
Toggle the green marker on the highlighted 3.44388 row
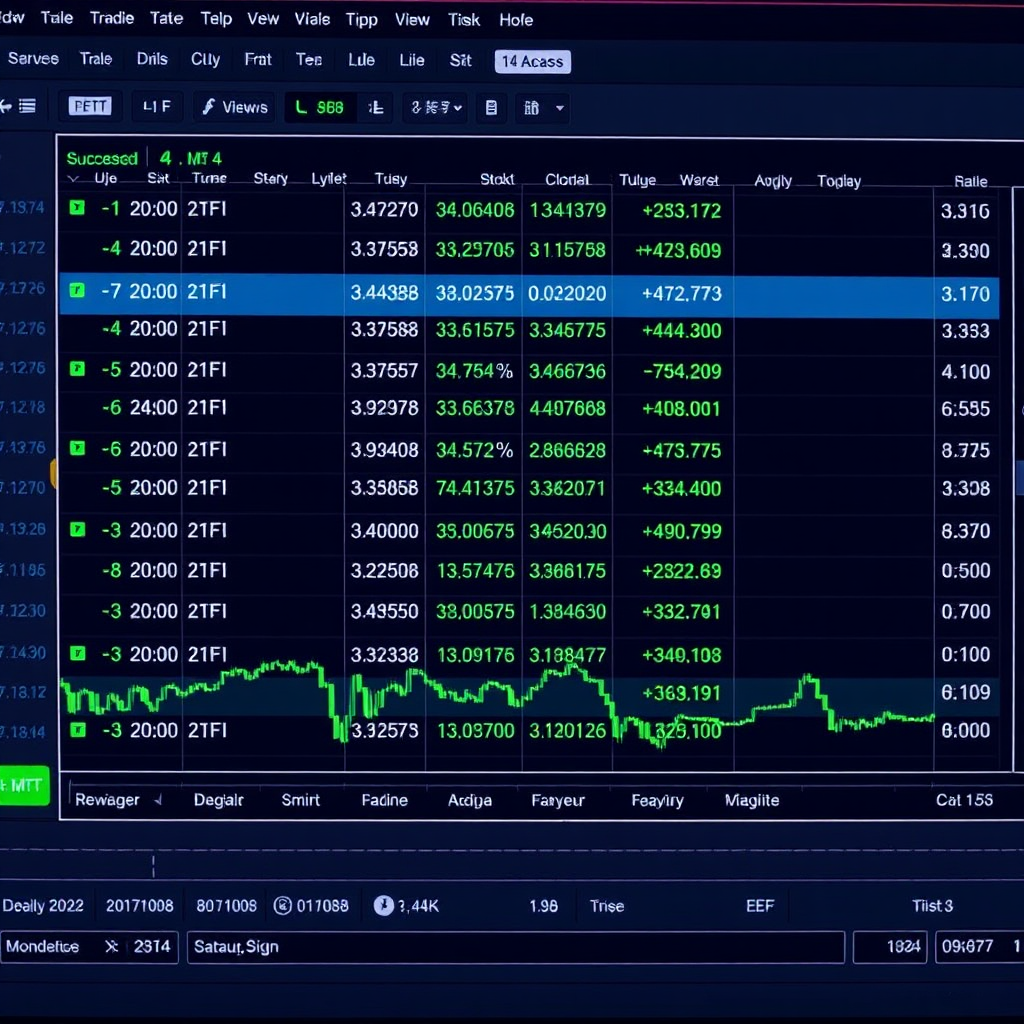click(x=77, y=291)
